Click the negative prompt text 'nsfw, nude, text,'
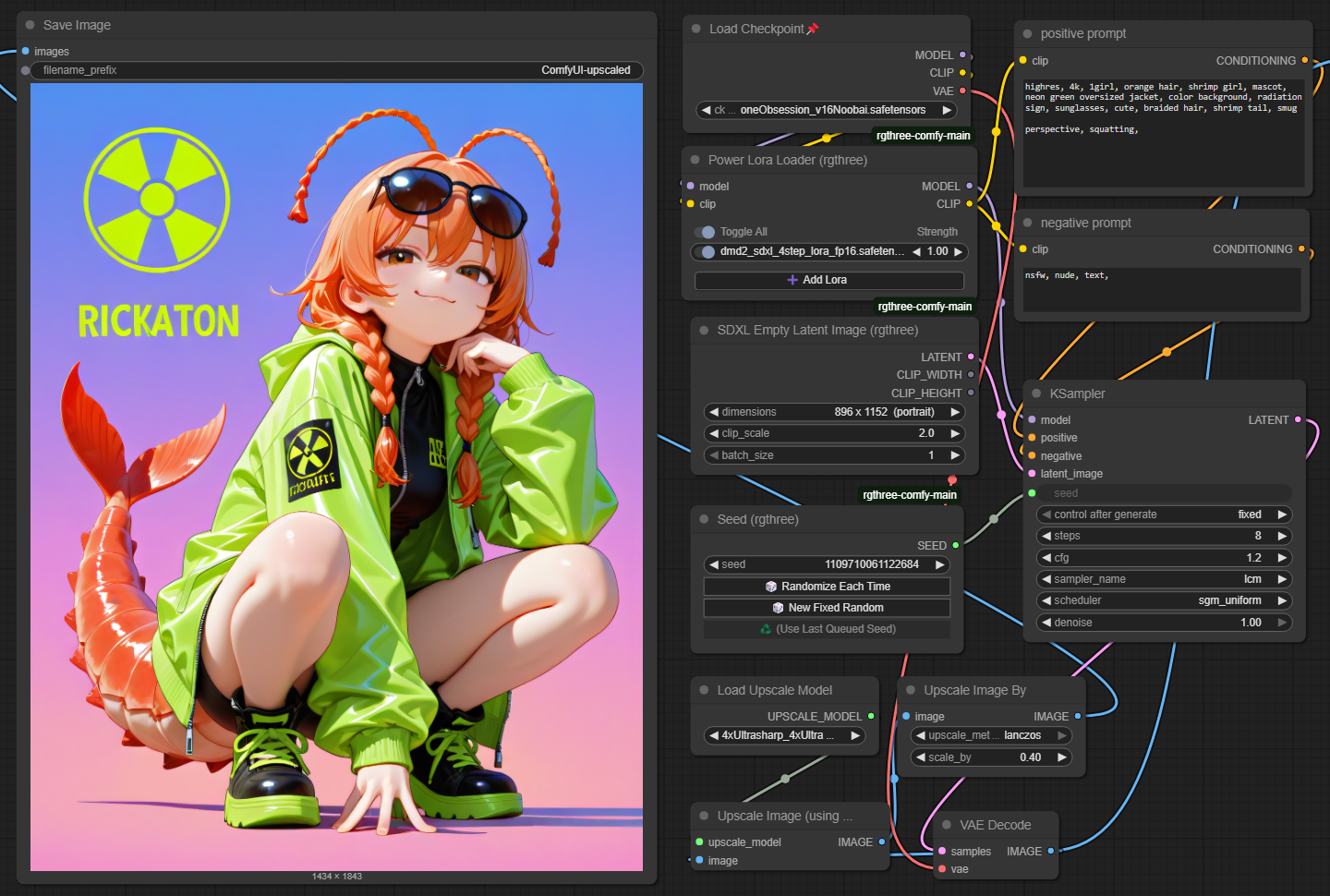This screenshot has width=1330, height=896. click(x=1066, y=275)
